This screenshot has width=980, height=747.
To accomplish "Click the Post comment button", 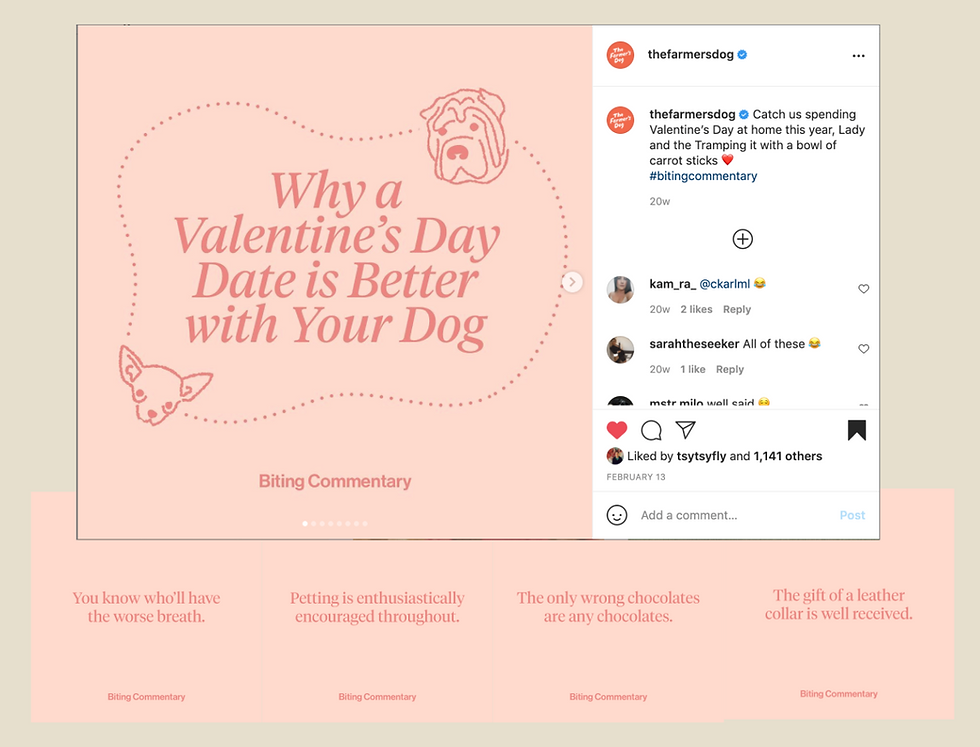I will (852, 515).
